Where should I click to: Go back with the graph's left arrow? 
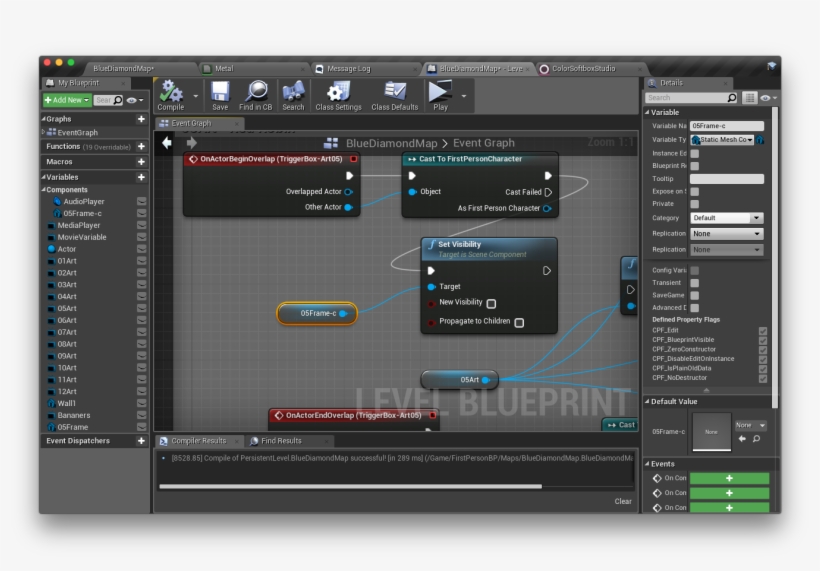pyautogui.click(x=167, y=143)
